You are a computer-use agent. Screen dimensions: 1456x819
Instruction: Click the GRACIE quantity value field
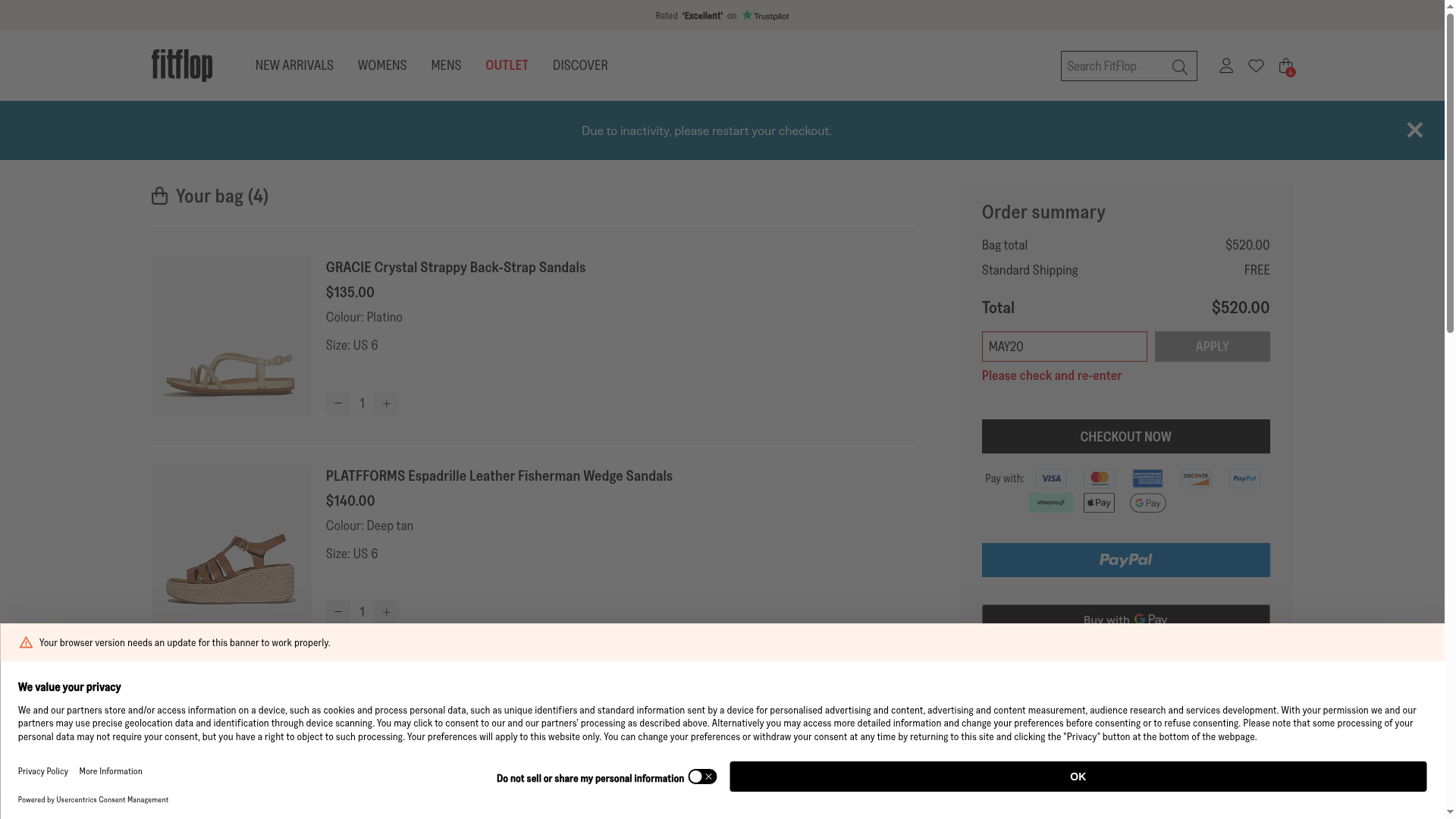[x=362, y=403]
